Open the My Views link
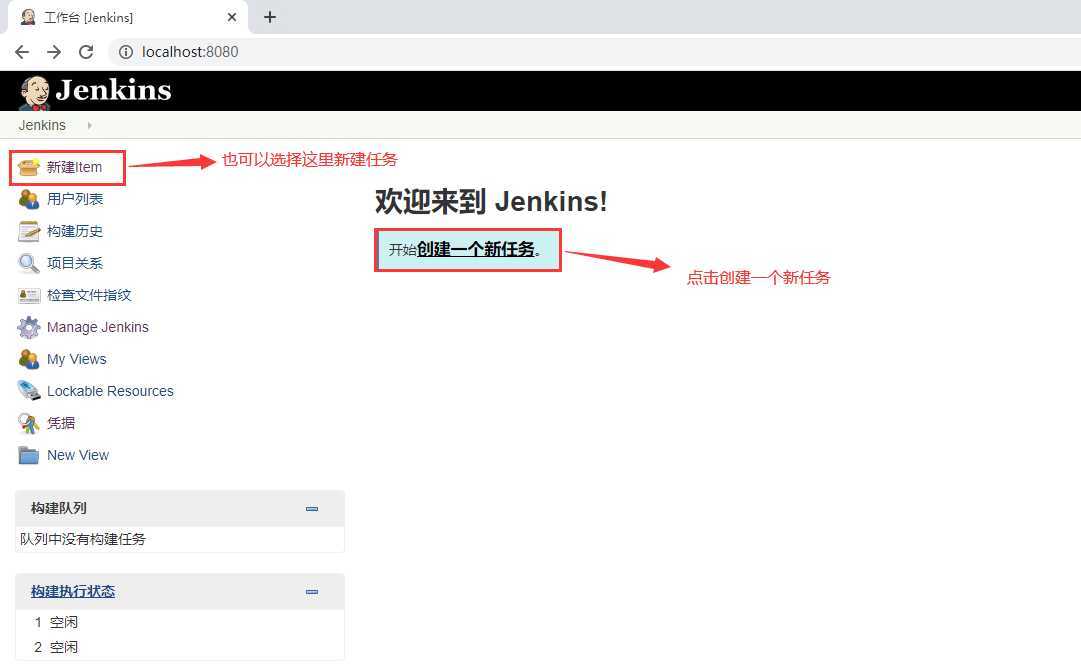1081x665 pixels. [77, 359]
